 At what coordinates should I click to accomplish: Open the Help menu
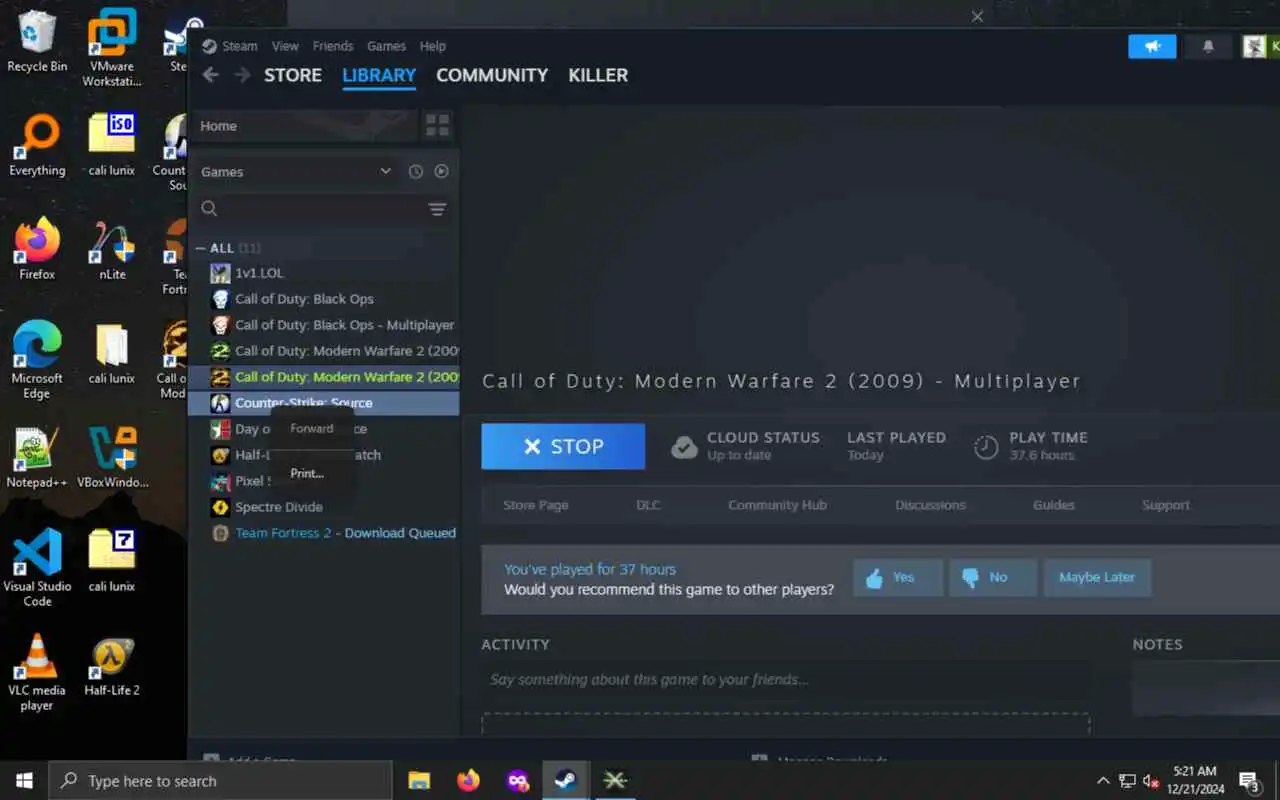[x=433, y=46]
